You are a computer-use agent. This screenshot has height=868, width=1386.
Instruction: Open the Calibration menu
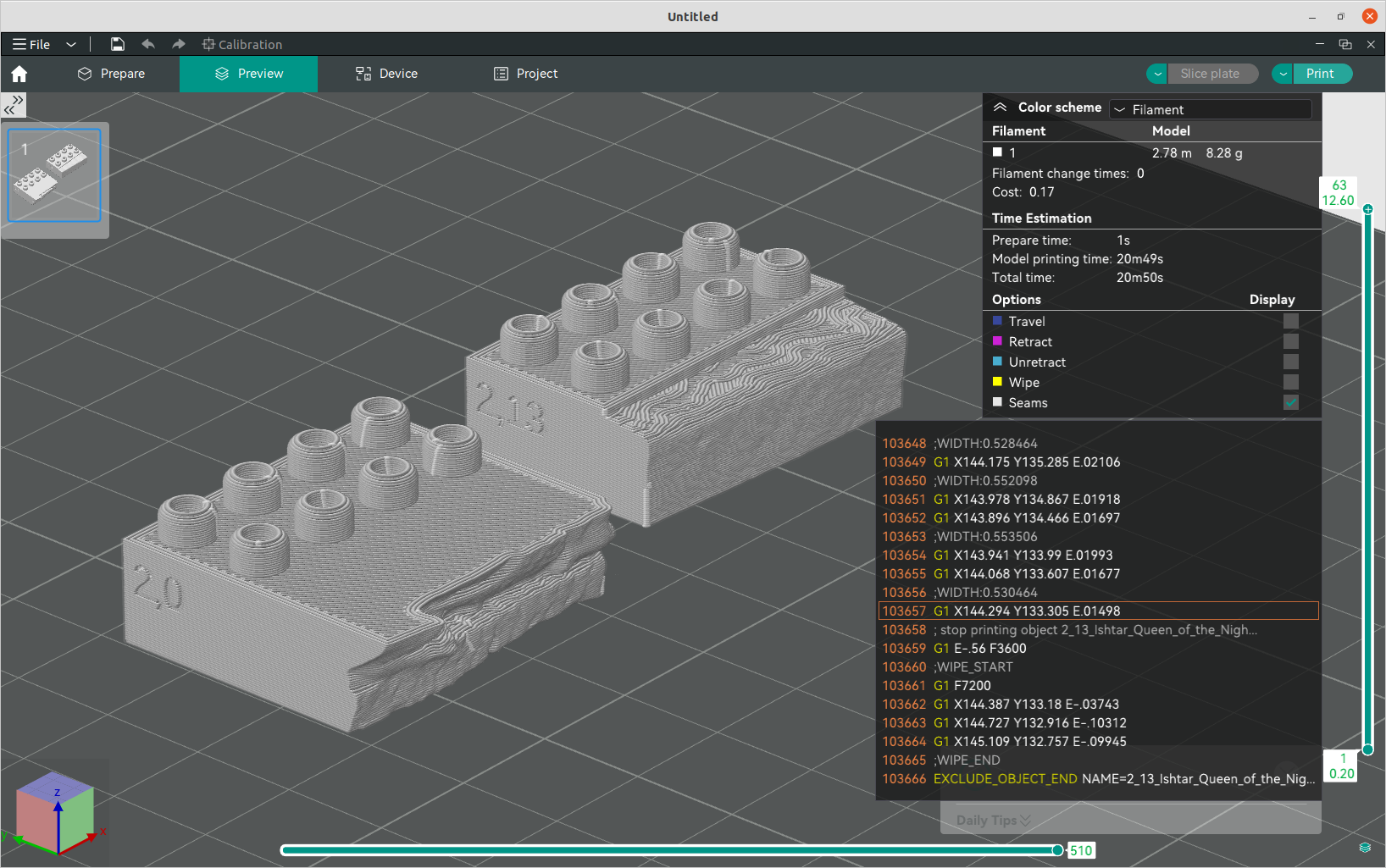[242, 44]
